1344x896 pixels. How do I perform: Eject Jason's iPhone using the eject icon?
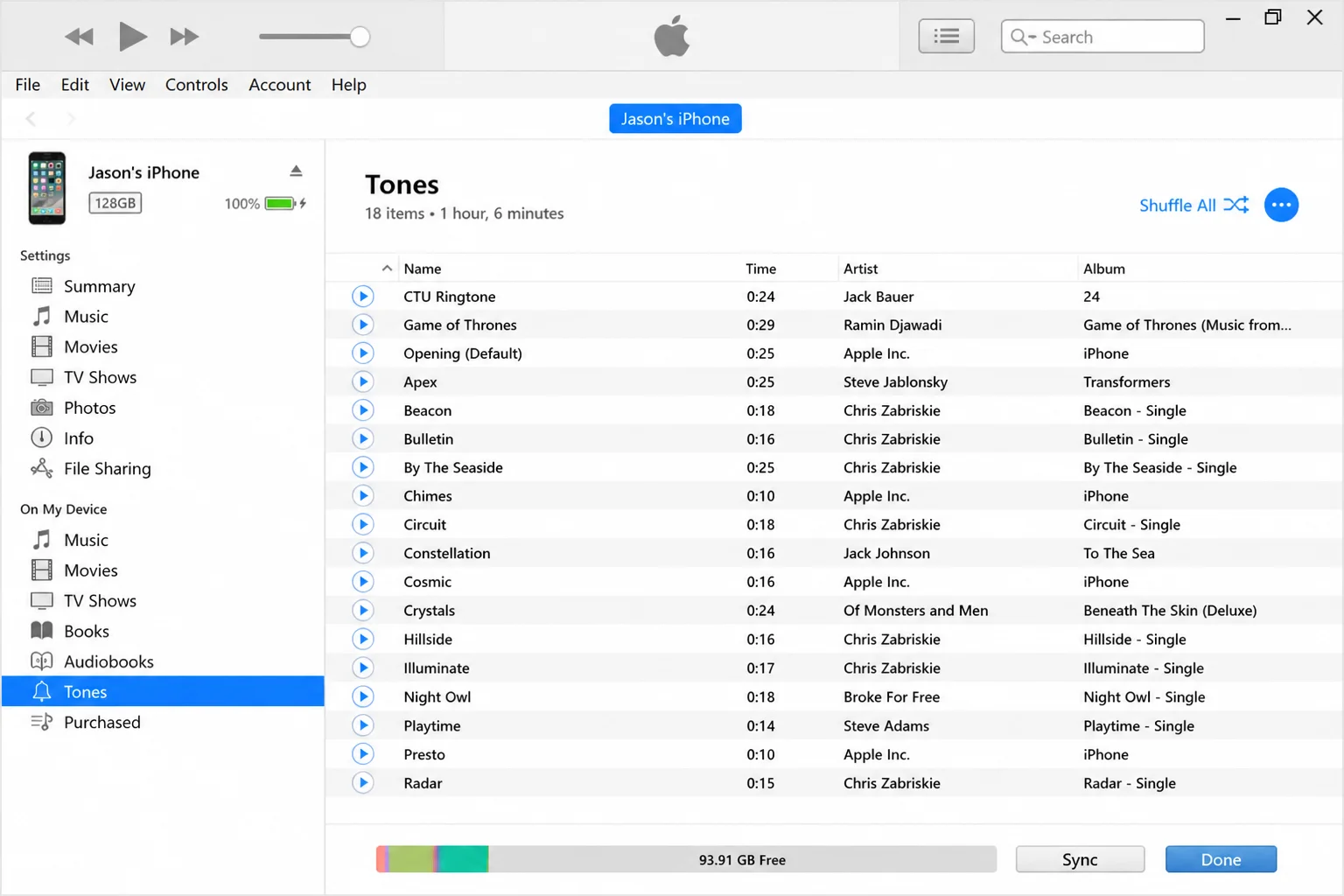296,171
